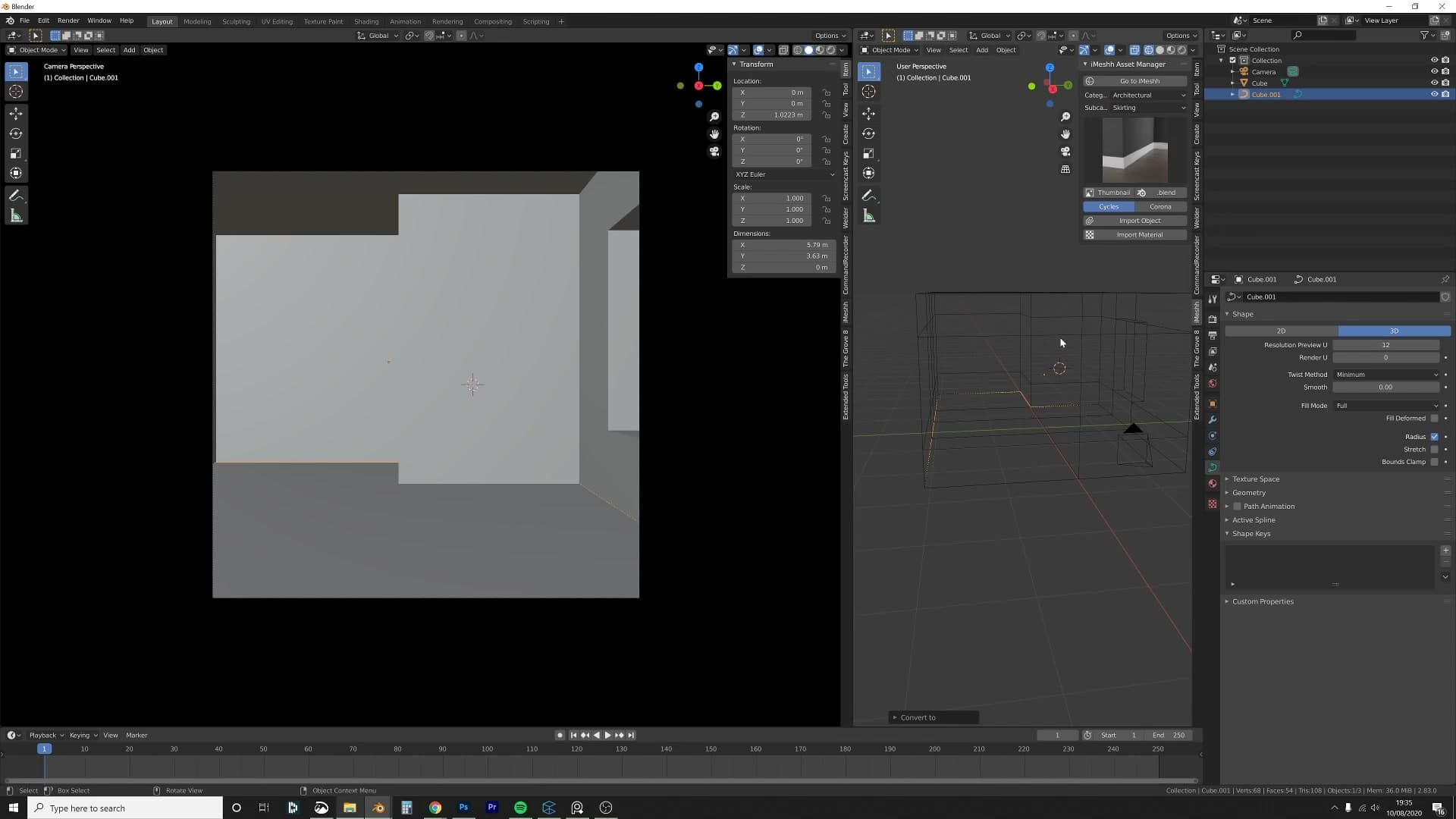Open the Modifiers wrench properties tab
This screenshot has width=1456, height=819.
[1213, 419]
